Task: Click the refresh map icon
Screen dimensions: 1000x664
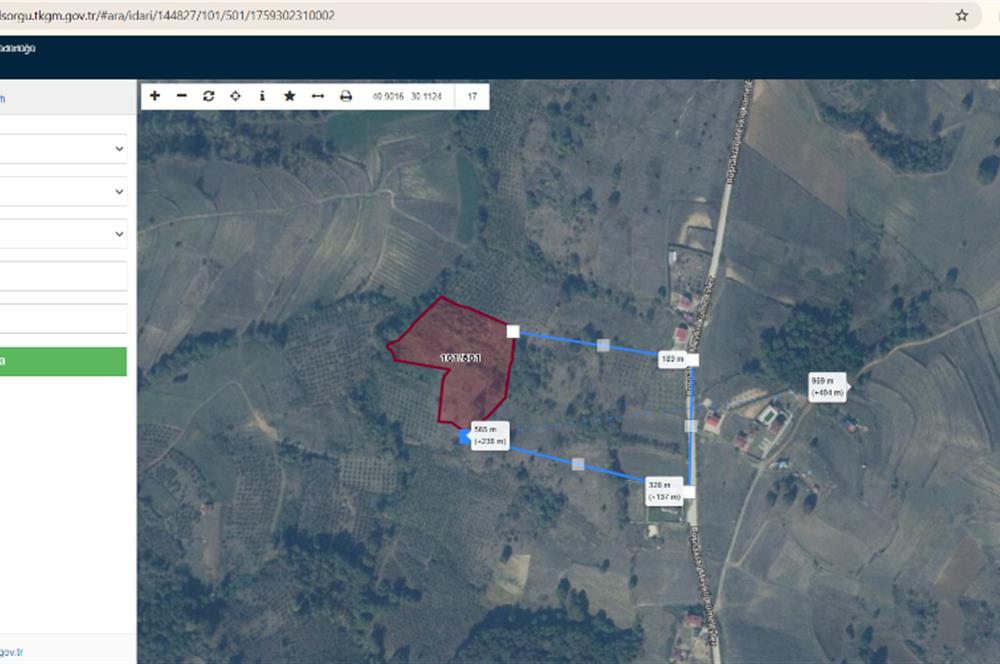Action: pos(208,96)
